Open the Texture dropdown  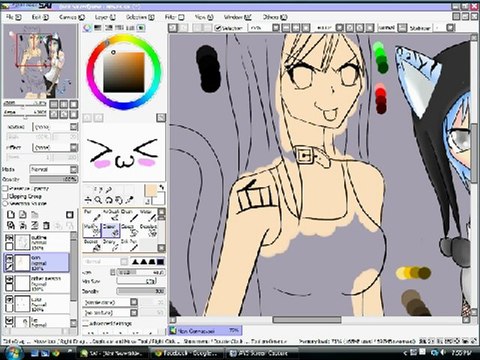(x=55, y=127)
